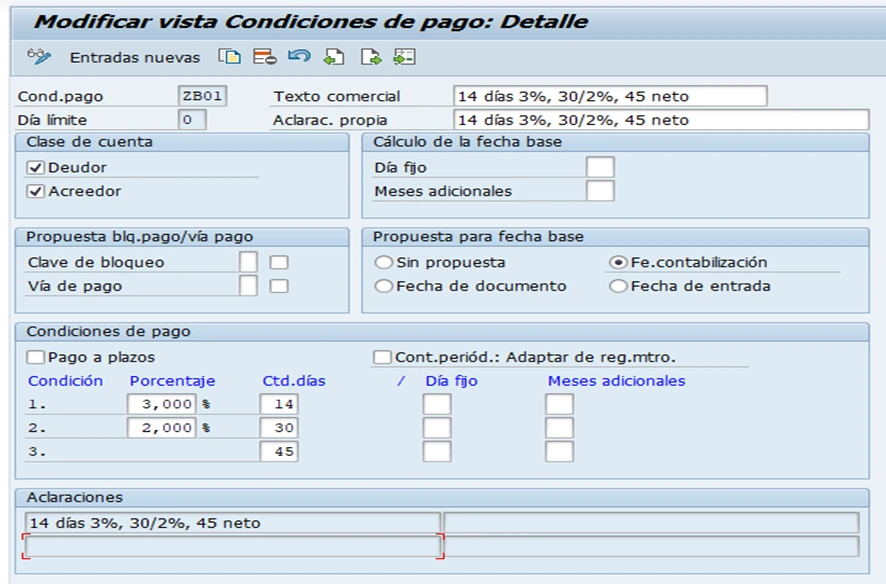Enable Cont.períod. Adaptar de reg.mtro. checkbox
Viewport: 886px width, 584px height.
coord(382,357)
